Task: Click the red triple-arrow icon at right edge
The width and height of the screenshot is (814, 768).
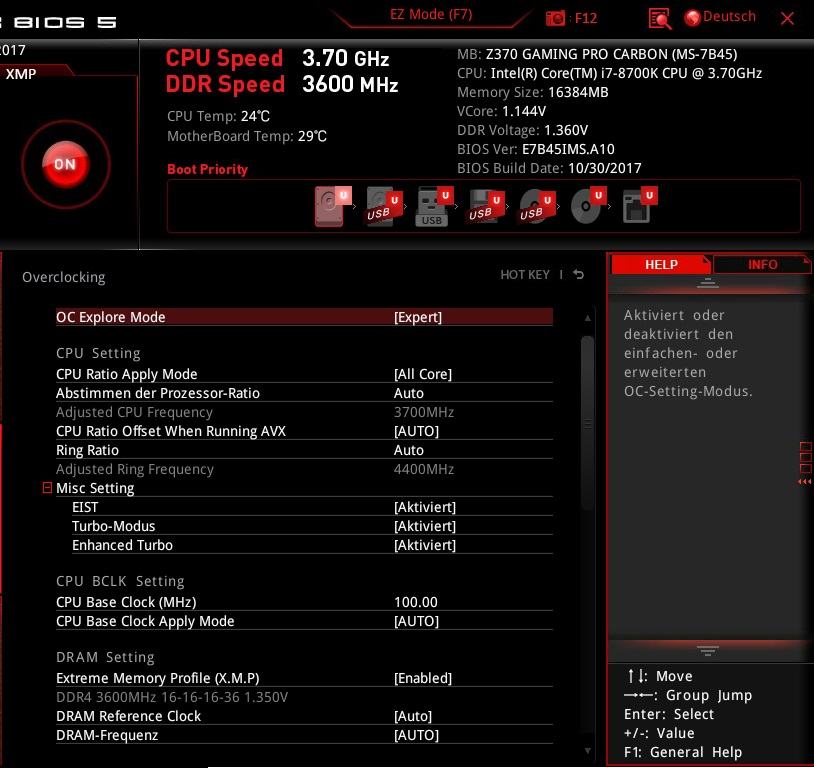Action: [x=805, y=482]
